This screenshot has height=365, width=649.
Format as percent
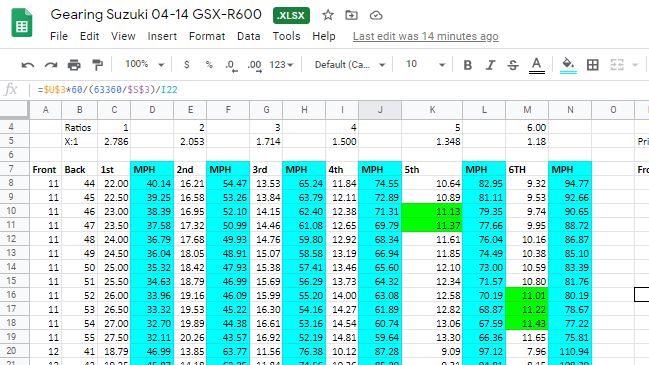click(209, 65)
